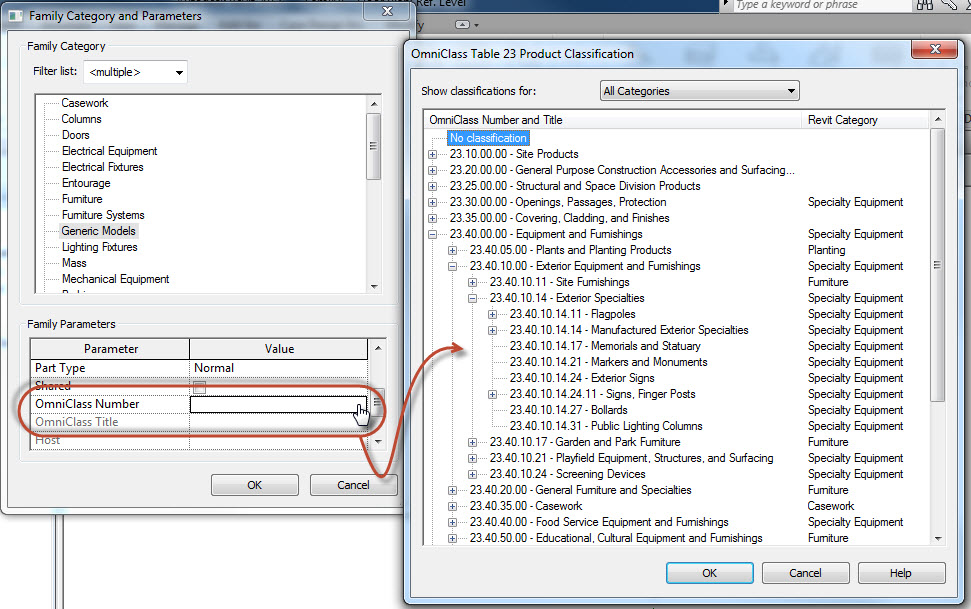The image size is (971, 609).
Task: Click the sign-in key icon at top right
Action: tap(950, 6)
